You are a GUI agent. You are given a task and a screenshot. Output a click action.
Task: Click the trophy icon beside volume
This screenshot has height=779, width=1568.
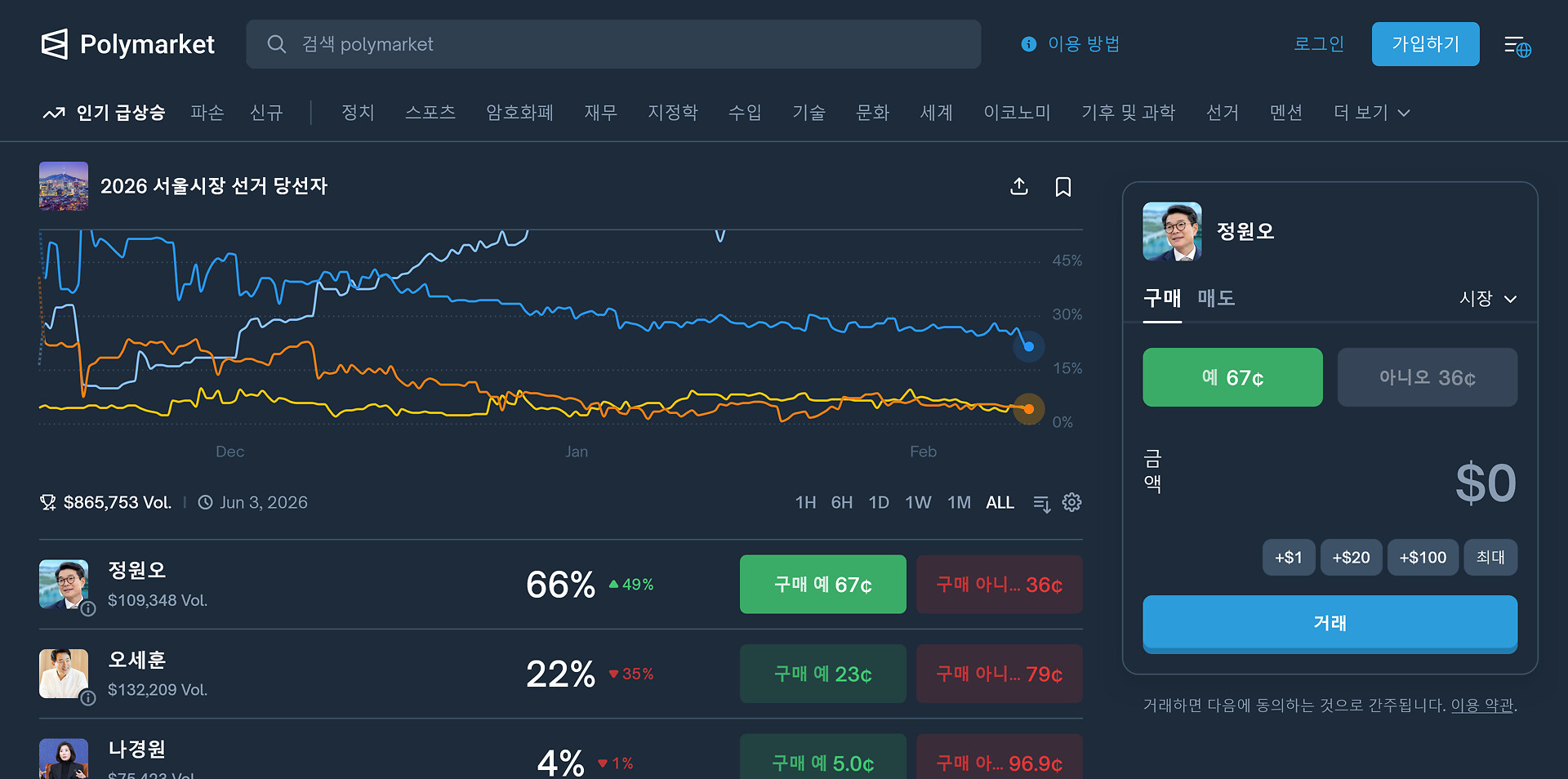click(x=48, y=502)
